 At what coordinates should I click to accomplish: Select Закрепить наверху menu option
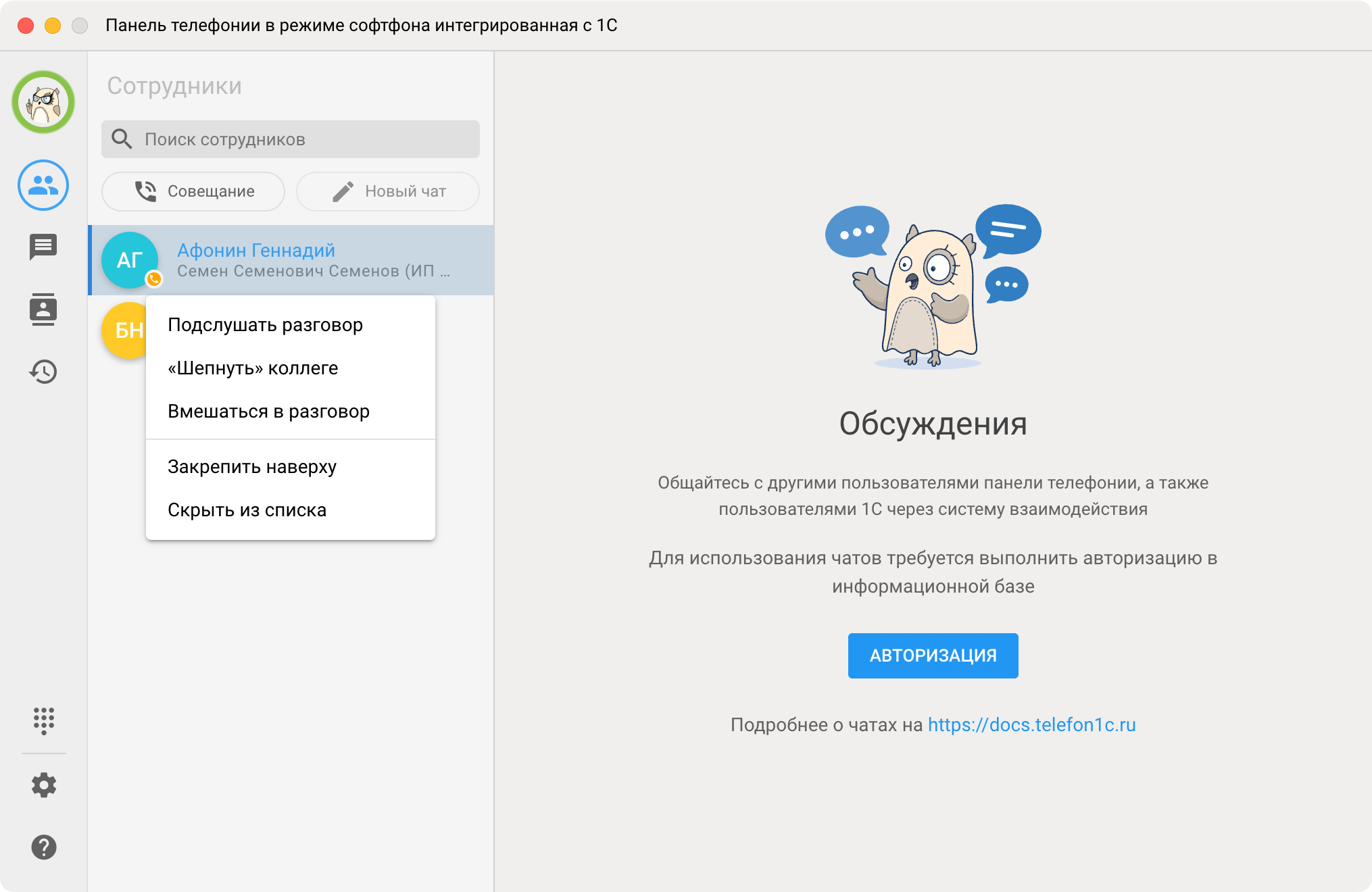click(291, 467)
